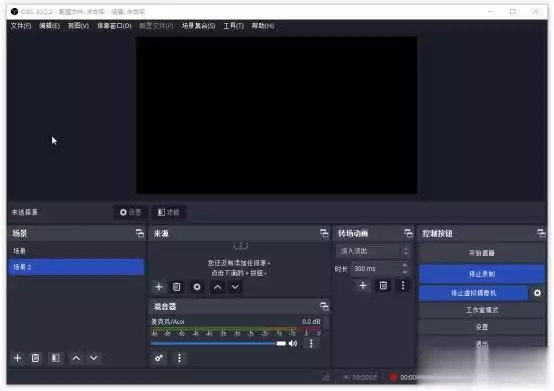This screenshot has height=391, width=554.
Task: Toggle 工作室模式 studio mode button
Action: point(482,310)
